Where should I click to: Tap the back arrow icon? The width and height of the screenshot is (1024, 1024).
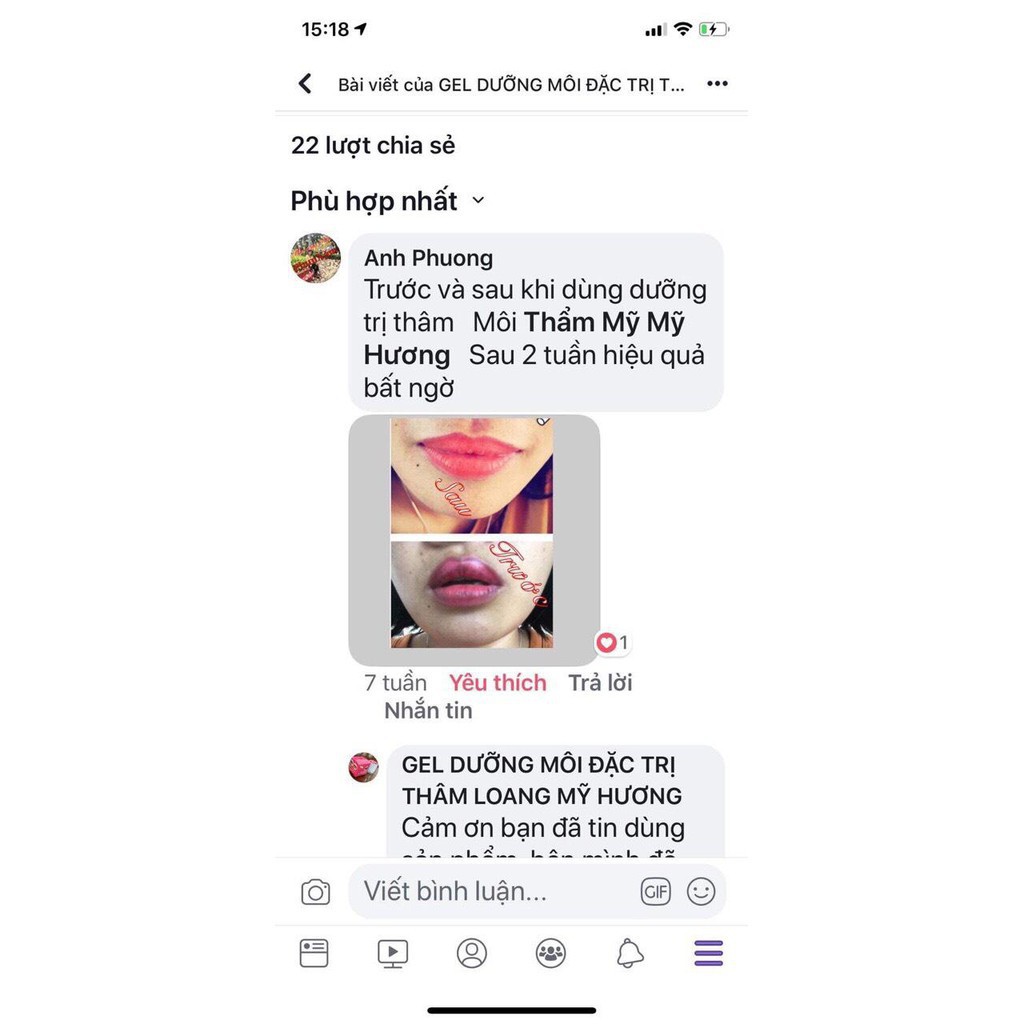(x=305, y=84)
